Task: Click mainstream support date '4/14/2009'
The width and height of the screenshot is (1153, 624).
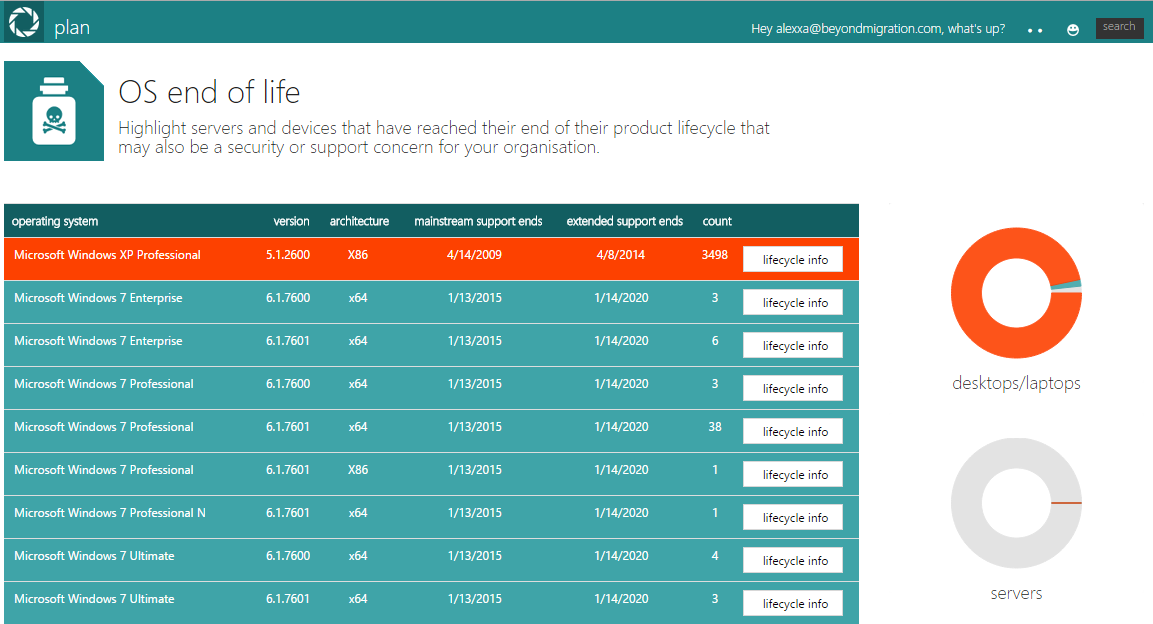Action: coord(474,255)
